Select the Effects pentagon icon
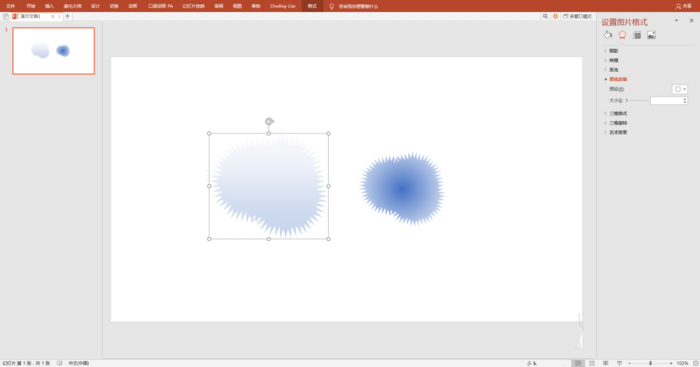This screenshot has width=700, height=367. pyautogui.click(x=622, y=35)
